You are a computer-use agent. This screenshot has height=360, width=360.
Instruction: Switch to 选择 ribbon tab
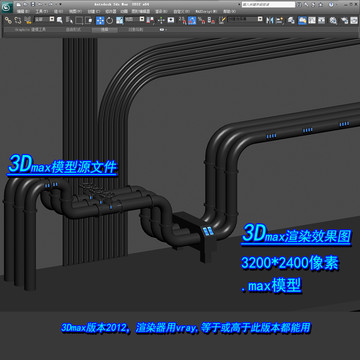pos(105,30)
